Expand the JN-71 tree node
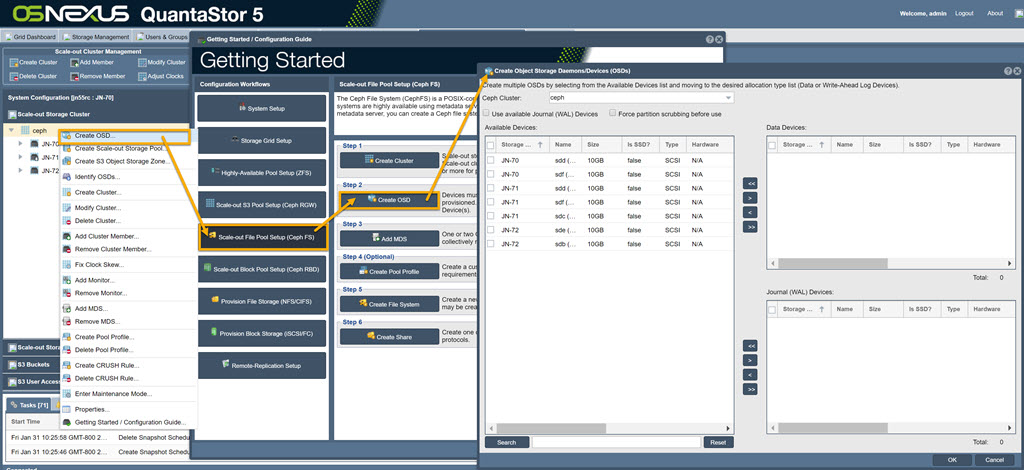The image size is (1024, 470). click(x=20, y=157)
